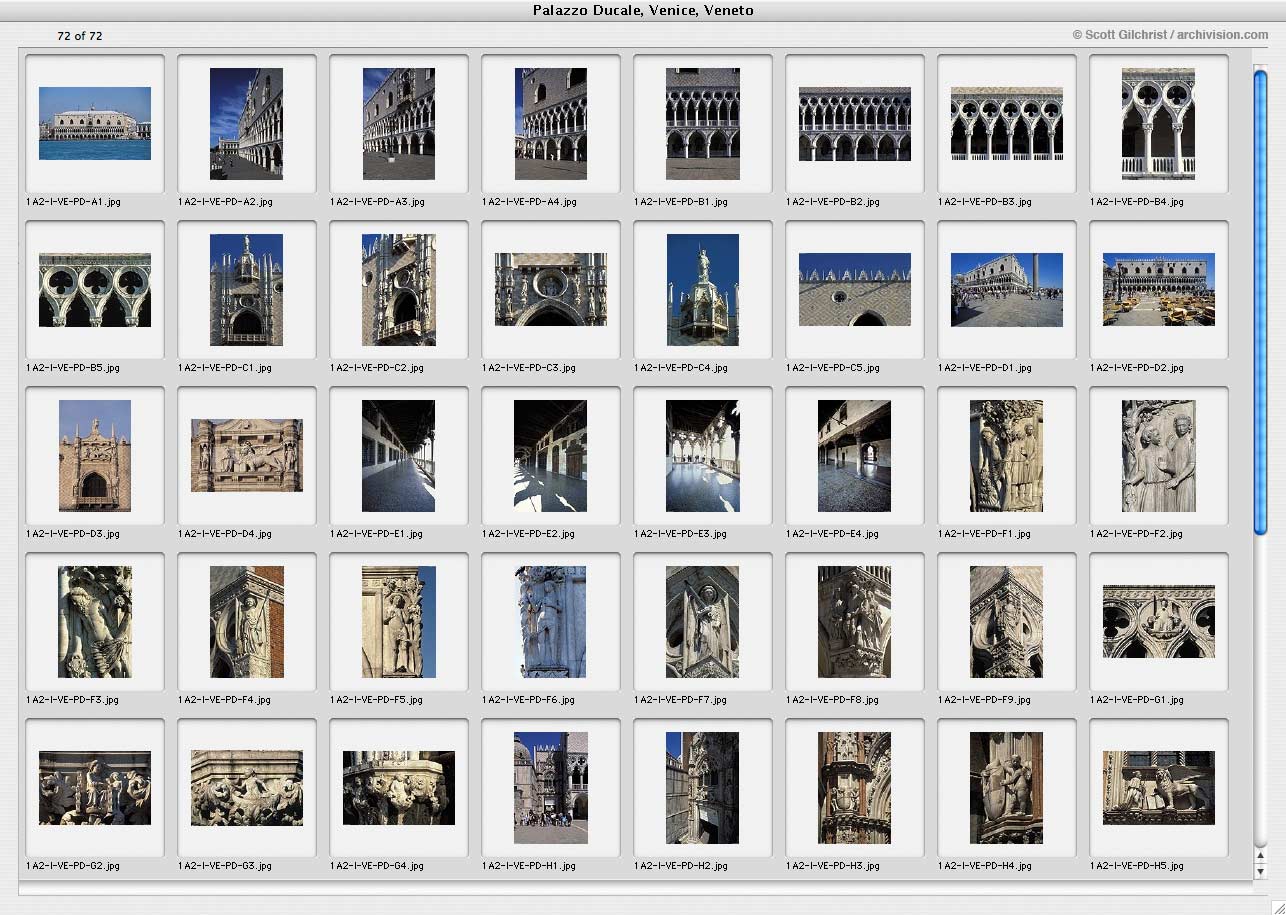Click thumbnail 1A2-I-VE-PD-F3.jpg
This screenshot has height=915, width=1286.
click(x=95, y=622)
